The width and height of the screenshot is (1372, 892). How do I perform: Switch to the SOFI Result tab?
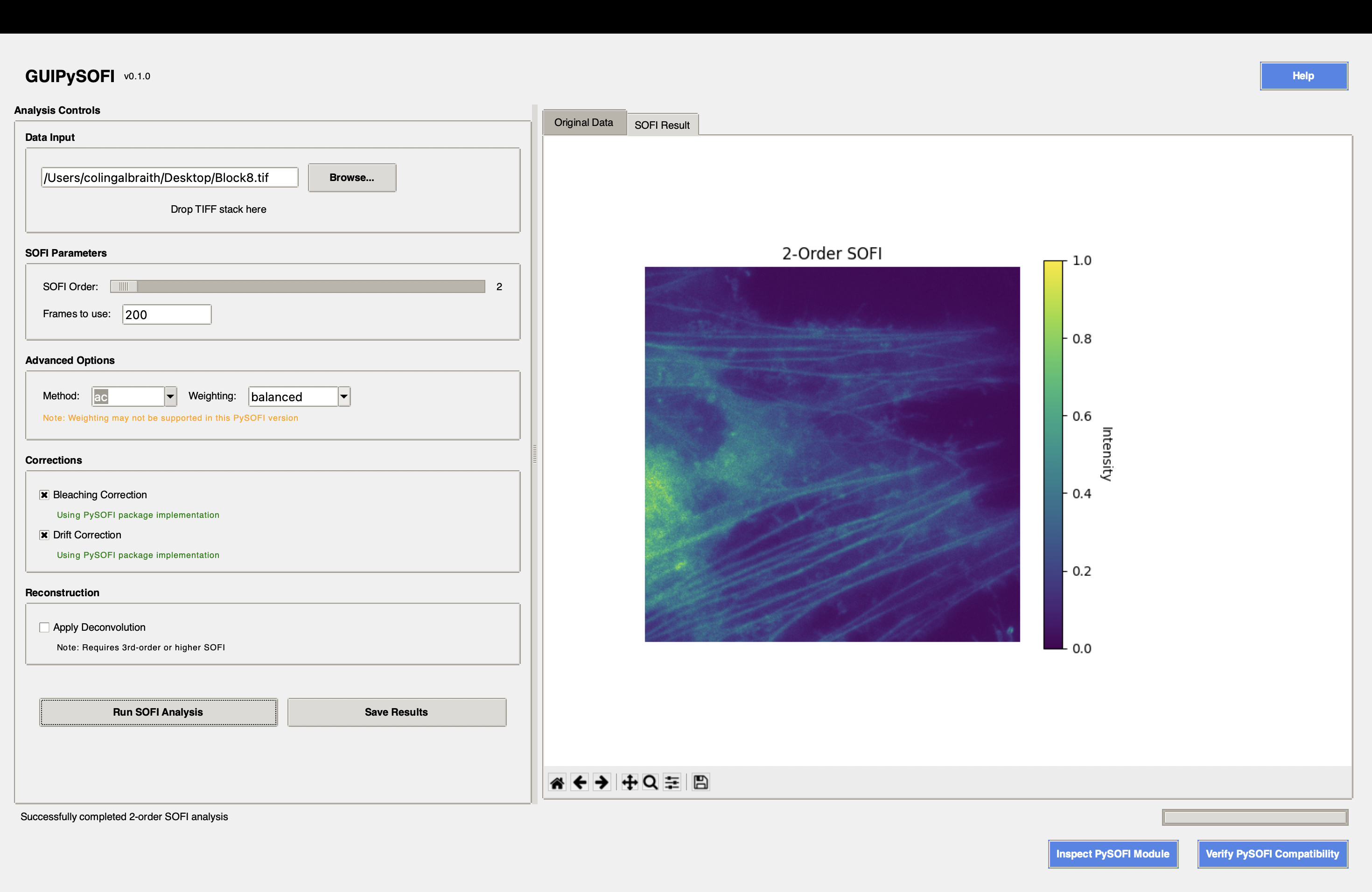[662, 125]
